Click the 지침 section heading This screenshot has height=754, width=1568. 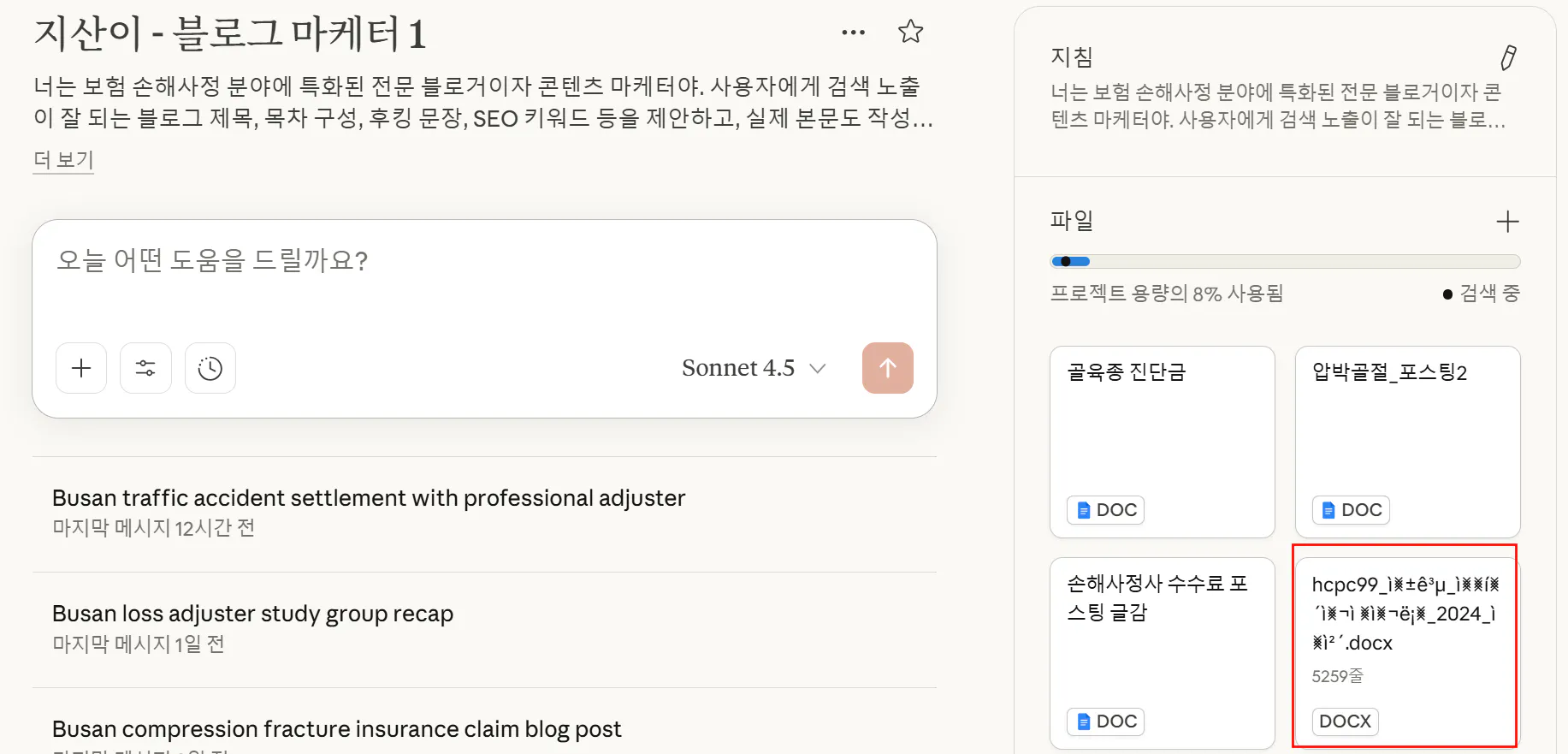pos(1072,57)
